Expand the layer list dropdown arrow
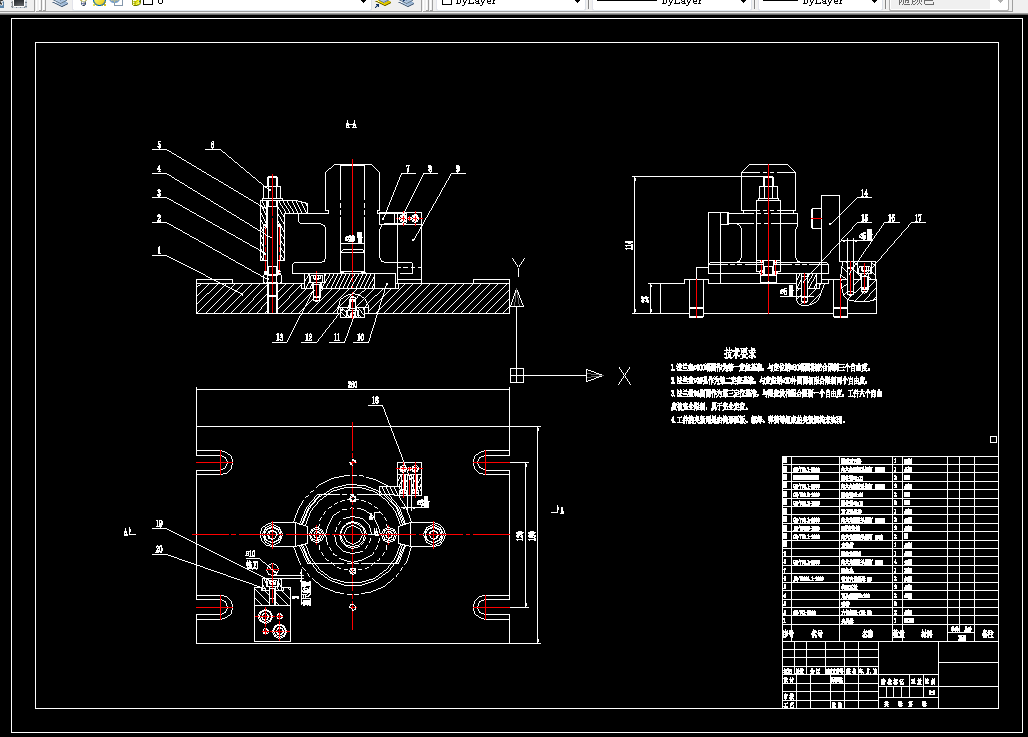The image size is (1028, 737). [x=364, y=3]
